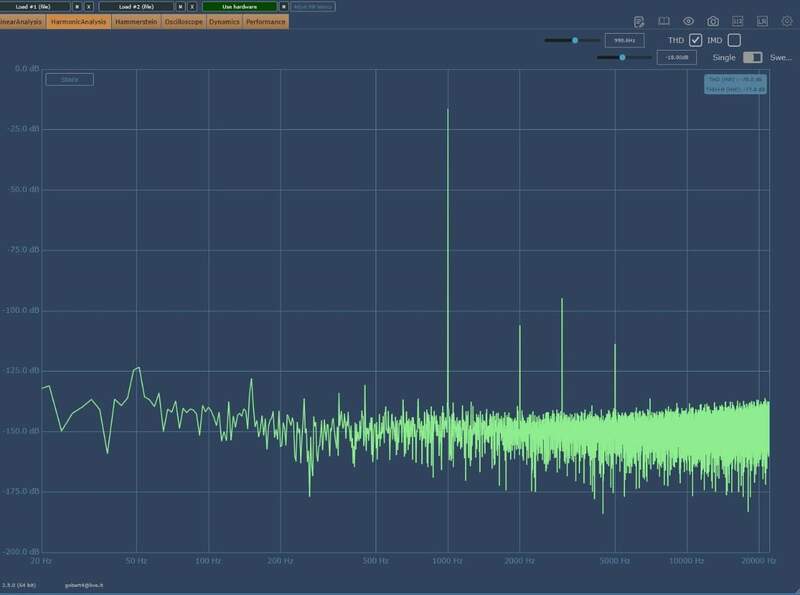
Task: Toggle the Single/Sweep switch
Action: tap(752, 58)
